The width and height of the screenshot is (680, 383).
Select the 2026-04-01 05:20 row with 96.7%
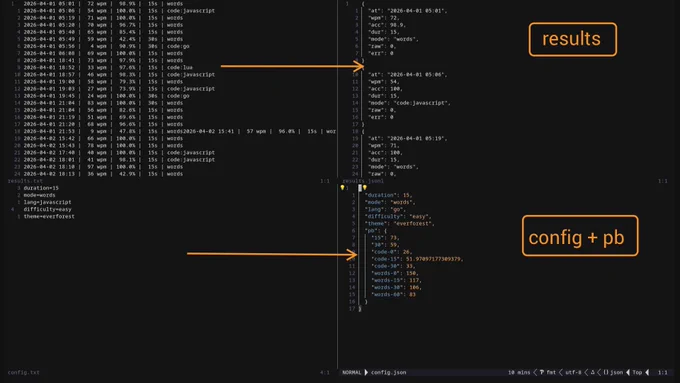[103, 25]
